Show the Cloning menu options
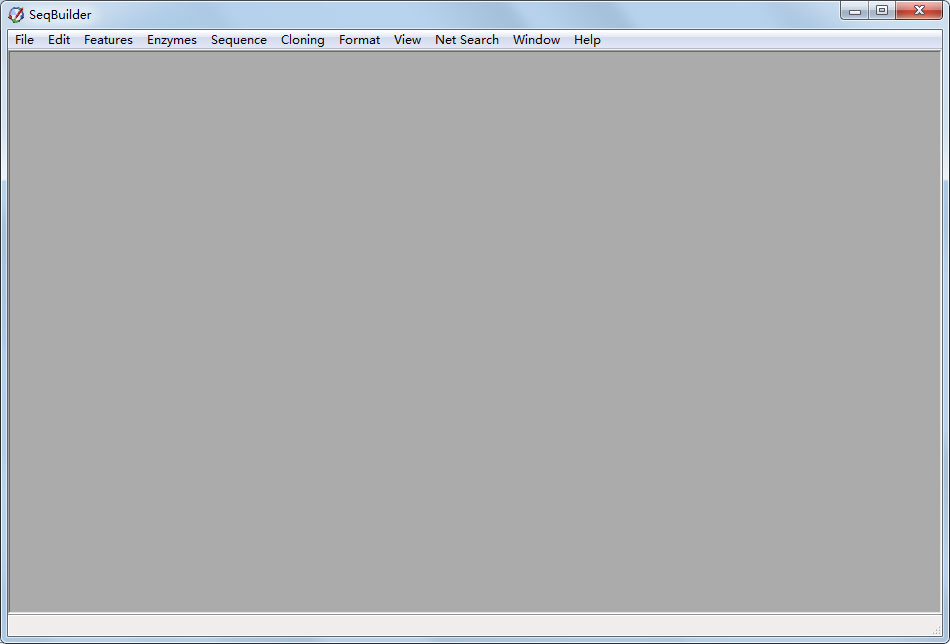Viewport: 950px width, 644px height. pyautogui.click(x=302, y=40)
